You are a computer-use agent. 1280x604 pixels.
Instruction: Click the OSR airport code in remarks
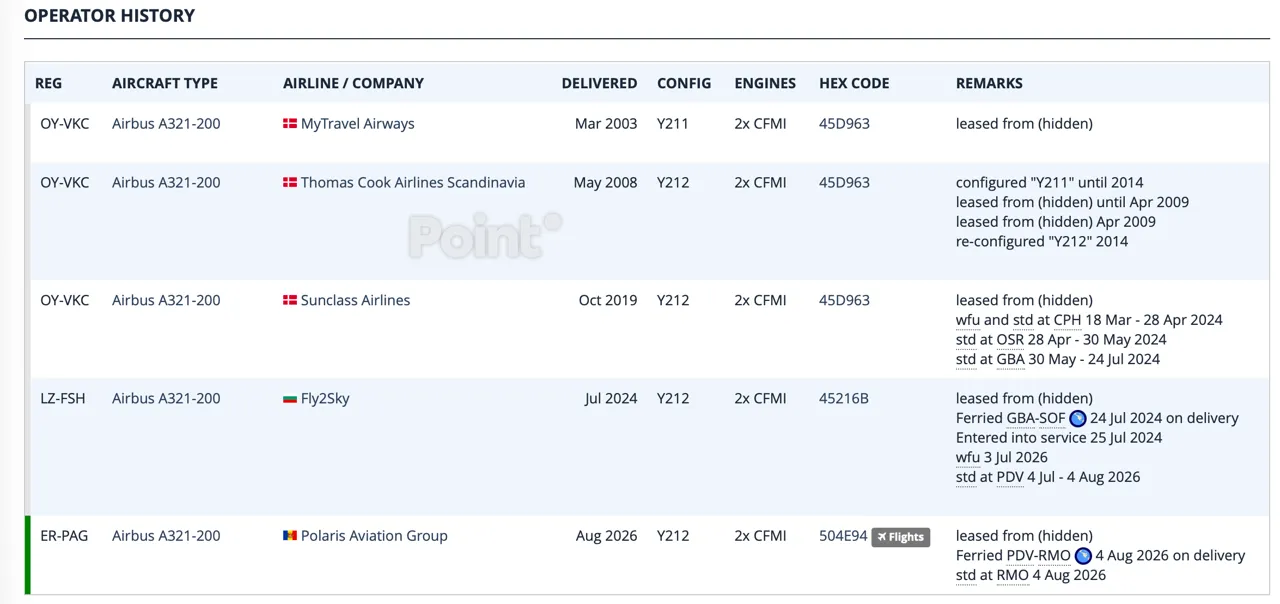[1010, 340]
